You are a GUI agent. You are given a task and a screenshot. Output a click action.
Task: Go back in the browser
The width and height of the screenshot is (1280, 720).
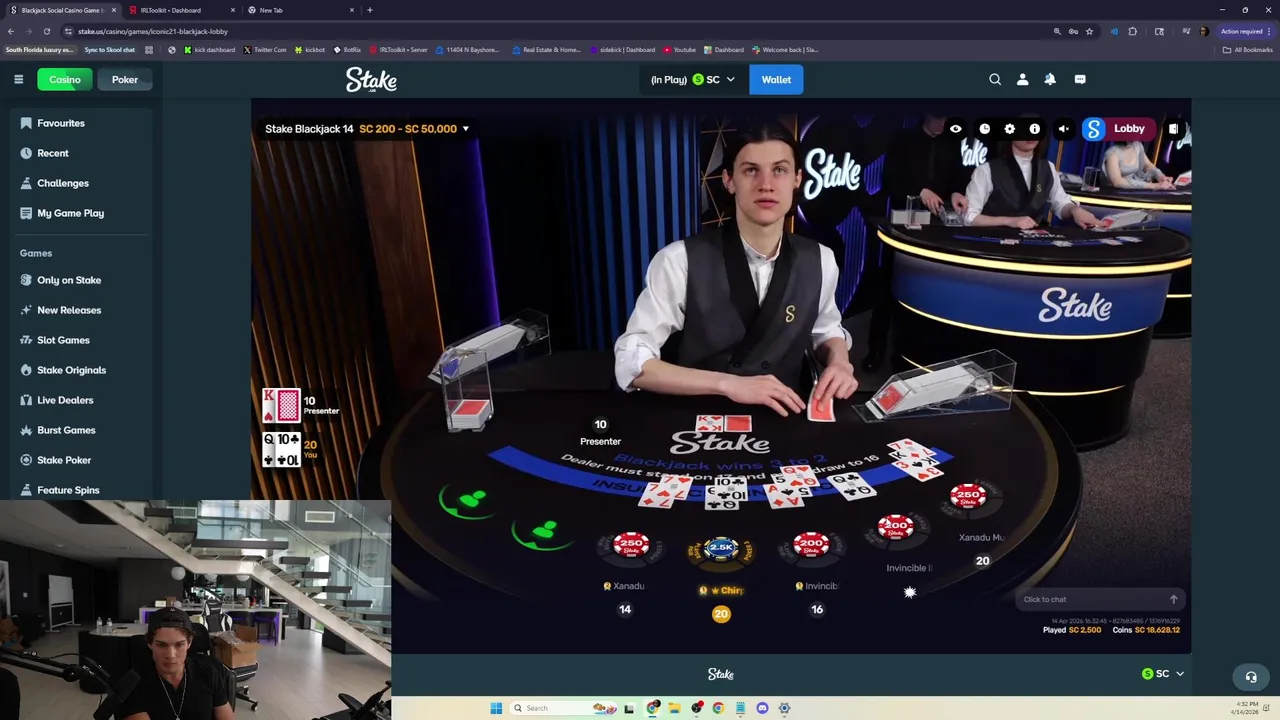coord(11,31)
